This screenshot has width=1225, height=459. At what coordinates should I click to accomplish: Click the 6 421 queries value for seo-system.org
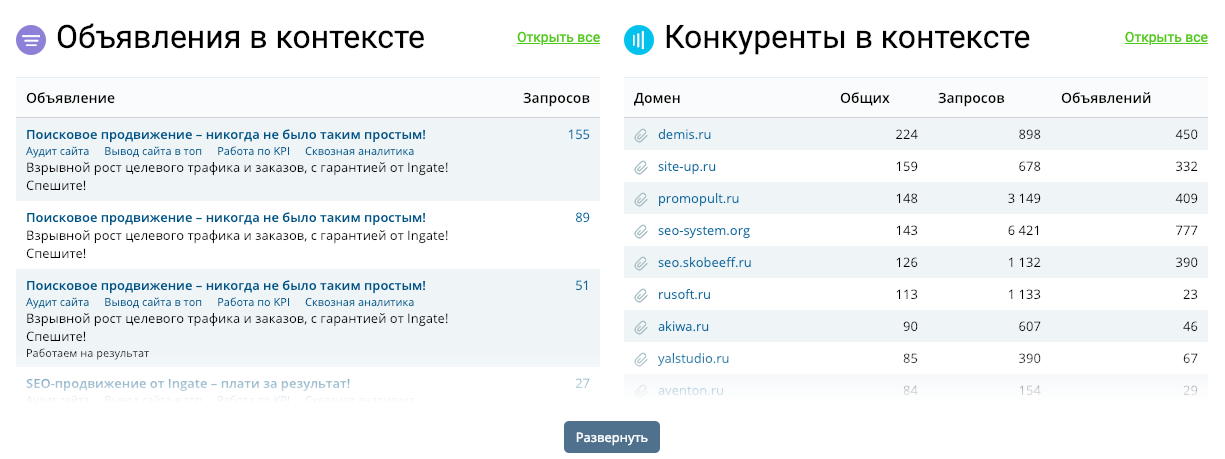click(x=1024, y=231)
